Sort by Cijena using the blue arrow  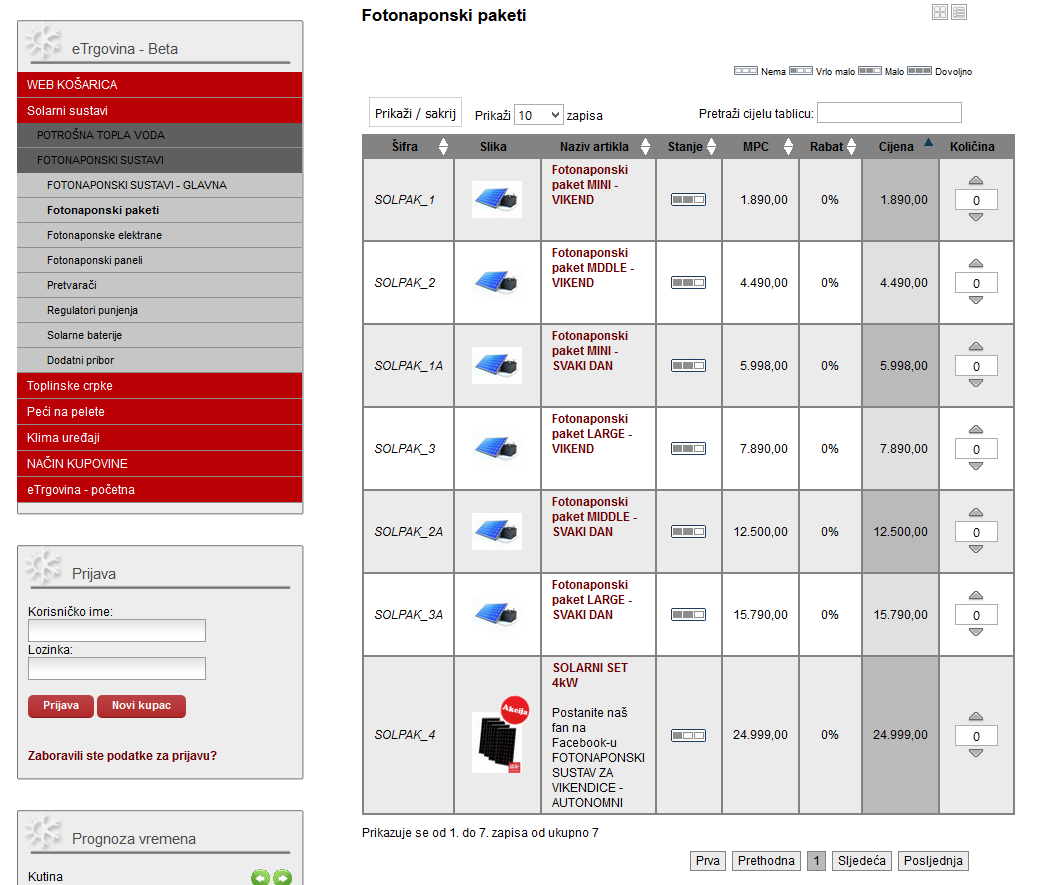[x=929, y=144]
